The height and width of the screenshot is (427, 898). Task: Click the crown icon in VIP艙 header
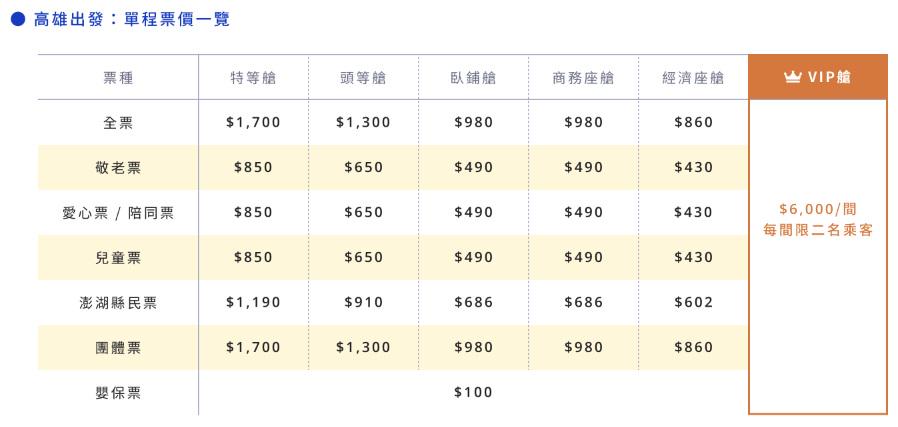[x=793, y=77]
